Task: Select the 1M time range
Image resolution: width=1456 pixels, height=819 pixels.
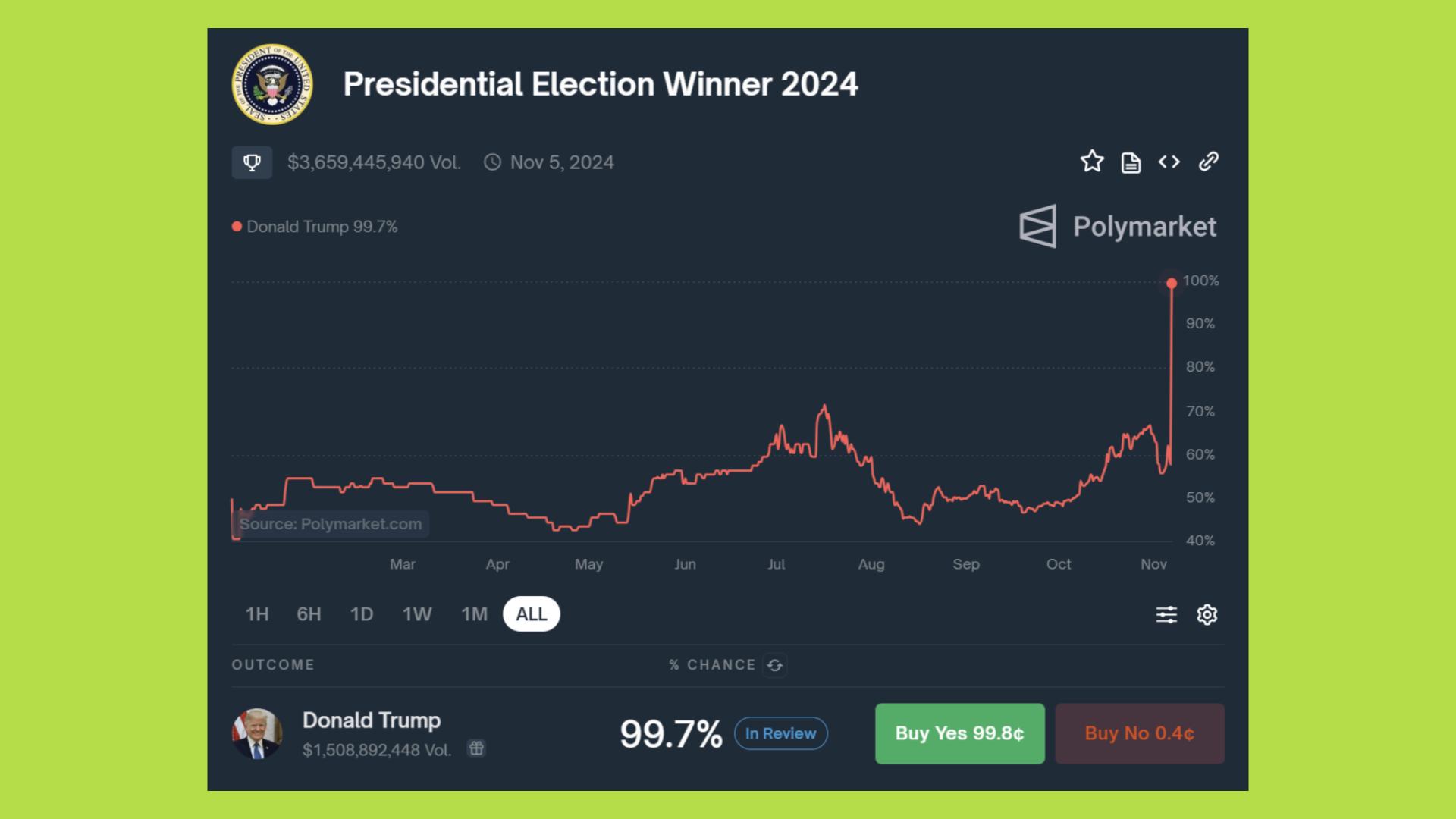Action: (x=475, y=614)
